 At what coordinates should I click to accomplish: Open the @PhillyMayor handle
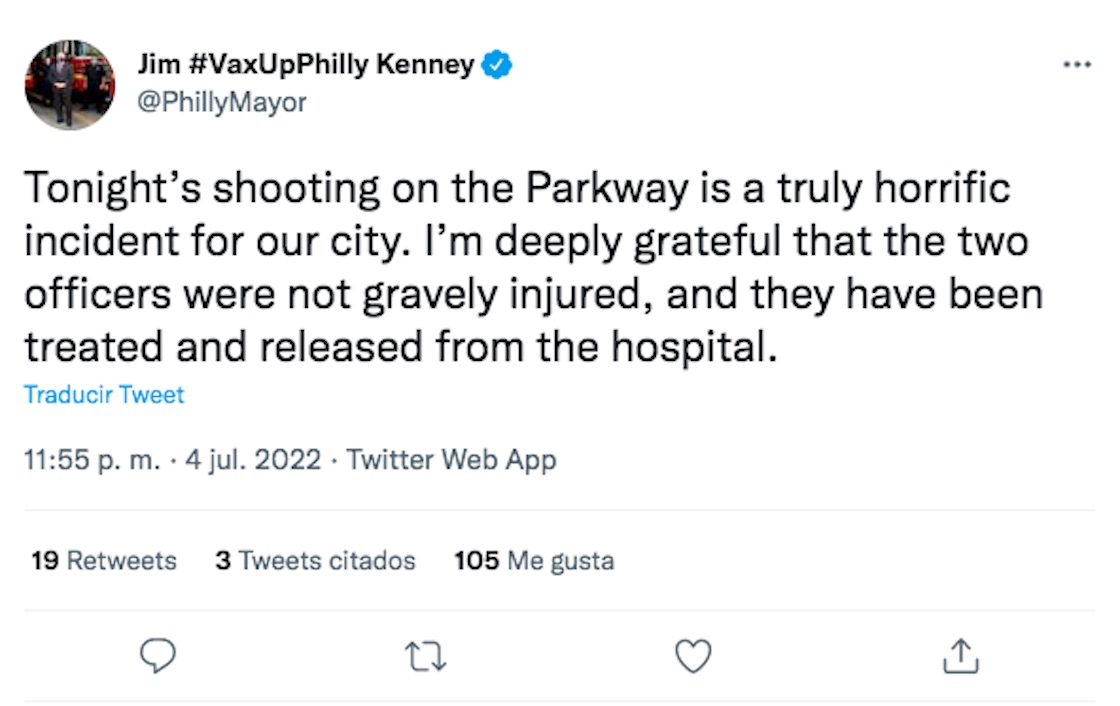221,102
